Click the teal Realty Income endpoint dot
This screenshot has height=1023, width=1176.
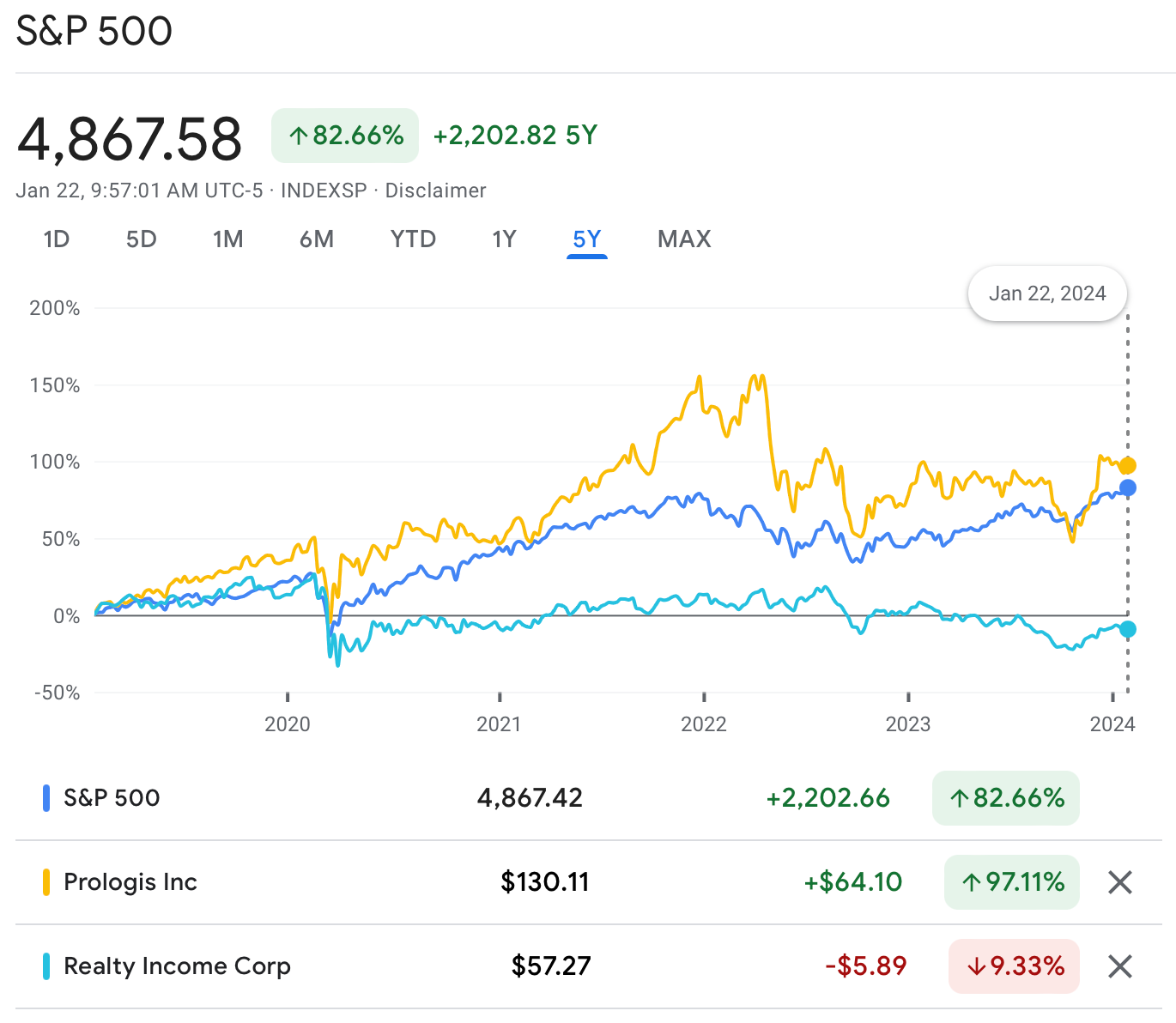pyautogui.click(x=1128, y=629)
